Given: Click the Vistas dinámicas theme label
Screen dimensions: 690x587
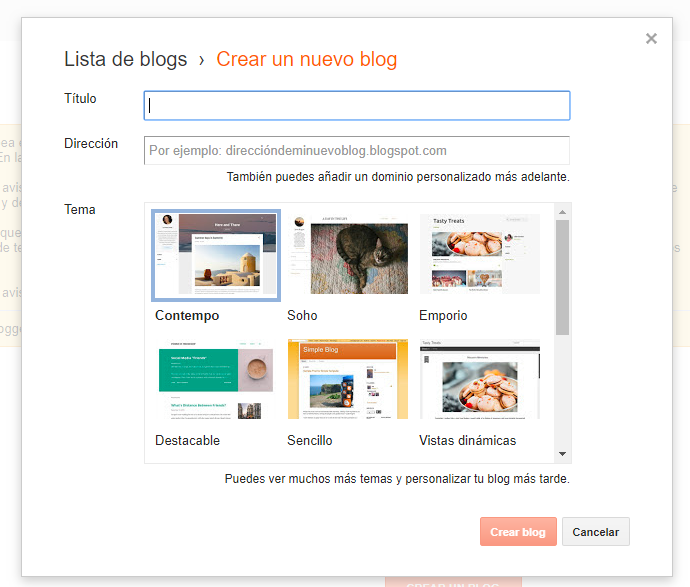Looking at the screenshot, I should [467, 440].
